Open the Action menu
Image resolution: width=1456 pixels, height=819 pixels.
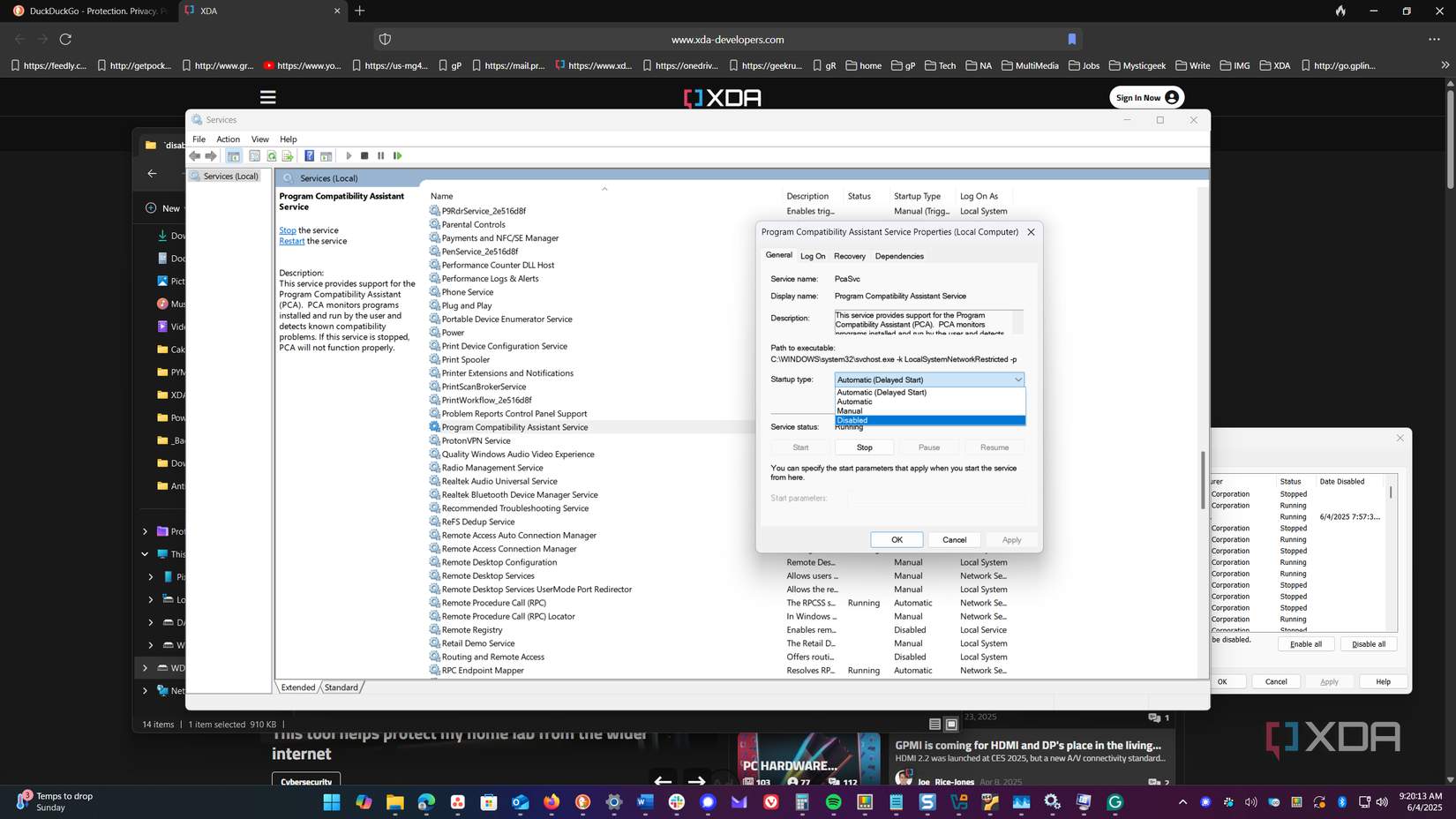pos(228,139)
